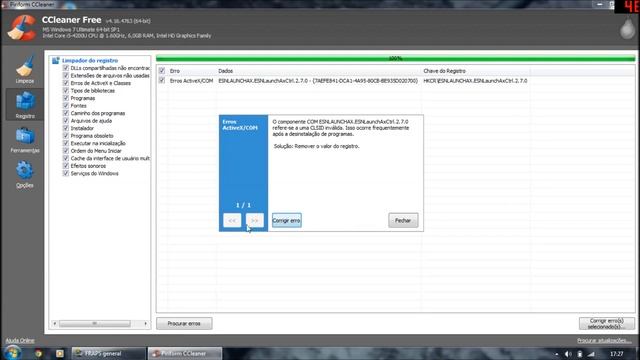The image size is (640, 360).
Task: Select Limpador do registro tree heading
Action: click(x=90, y=60)
